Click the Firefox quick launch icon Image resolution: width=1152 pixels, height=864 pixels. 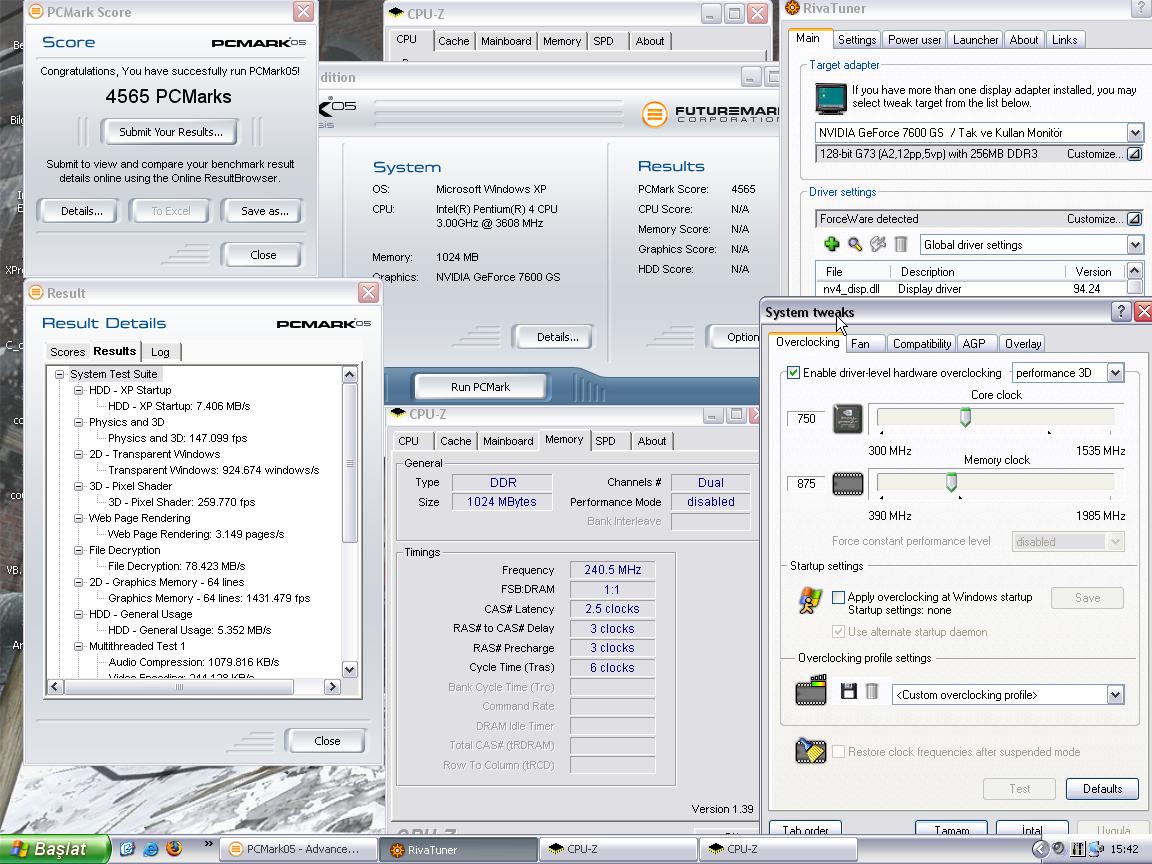174,849
